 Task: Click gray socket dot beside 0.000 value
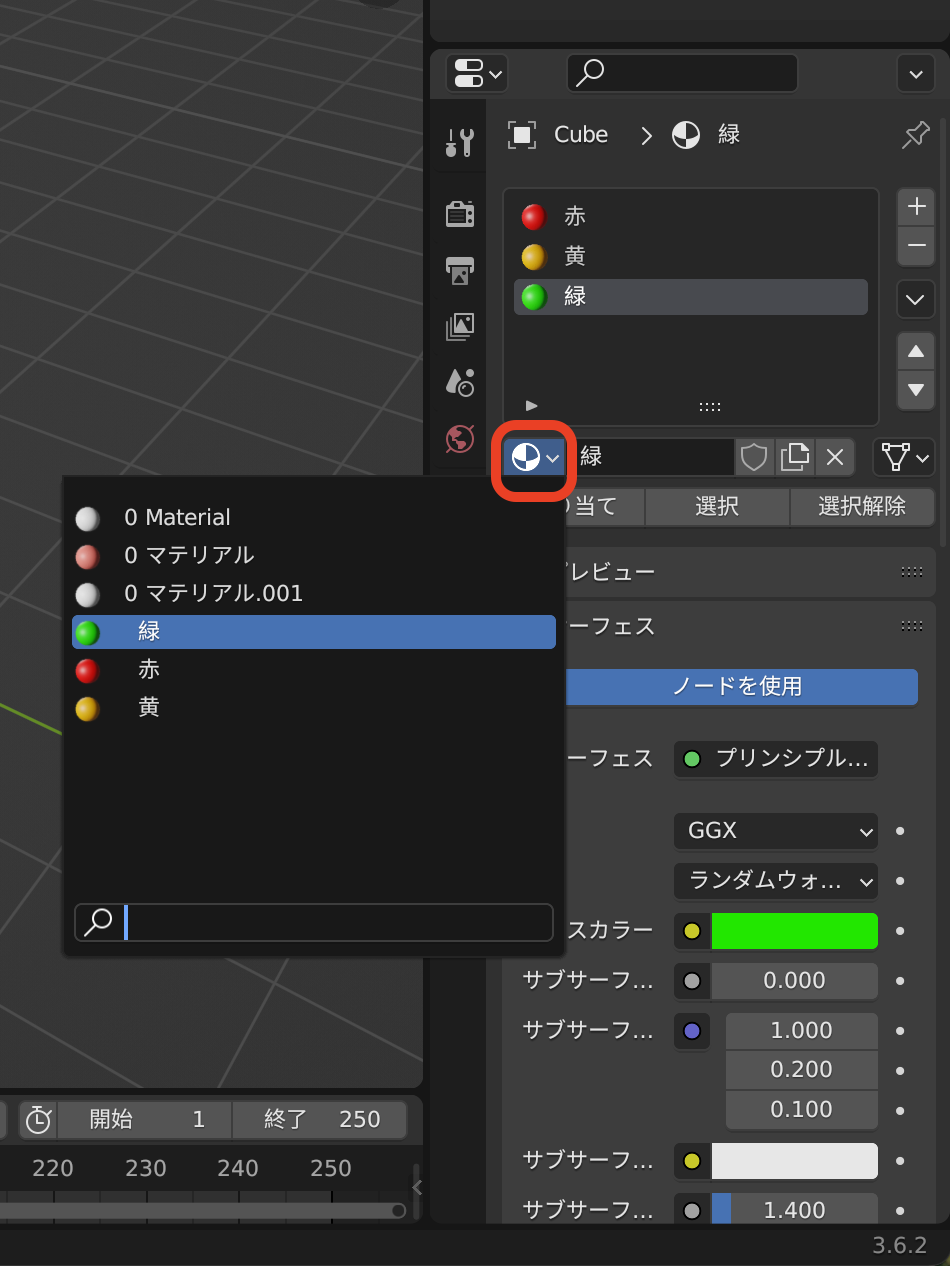(x=692, y=981)
